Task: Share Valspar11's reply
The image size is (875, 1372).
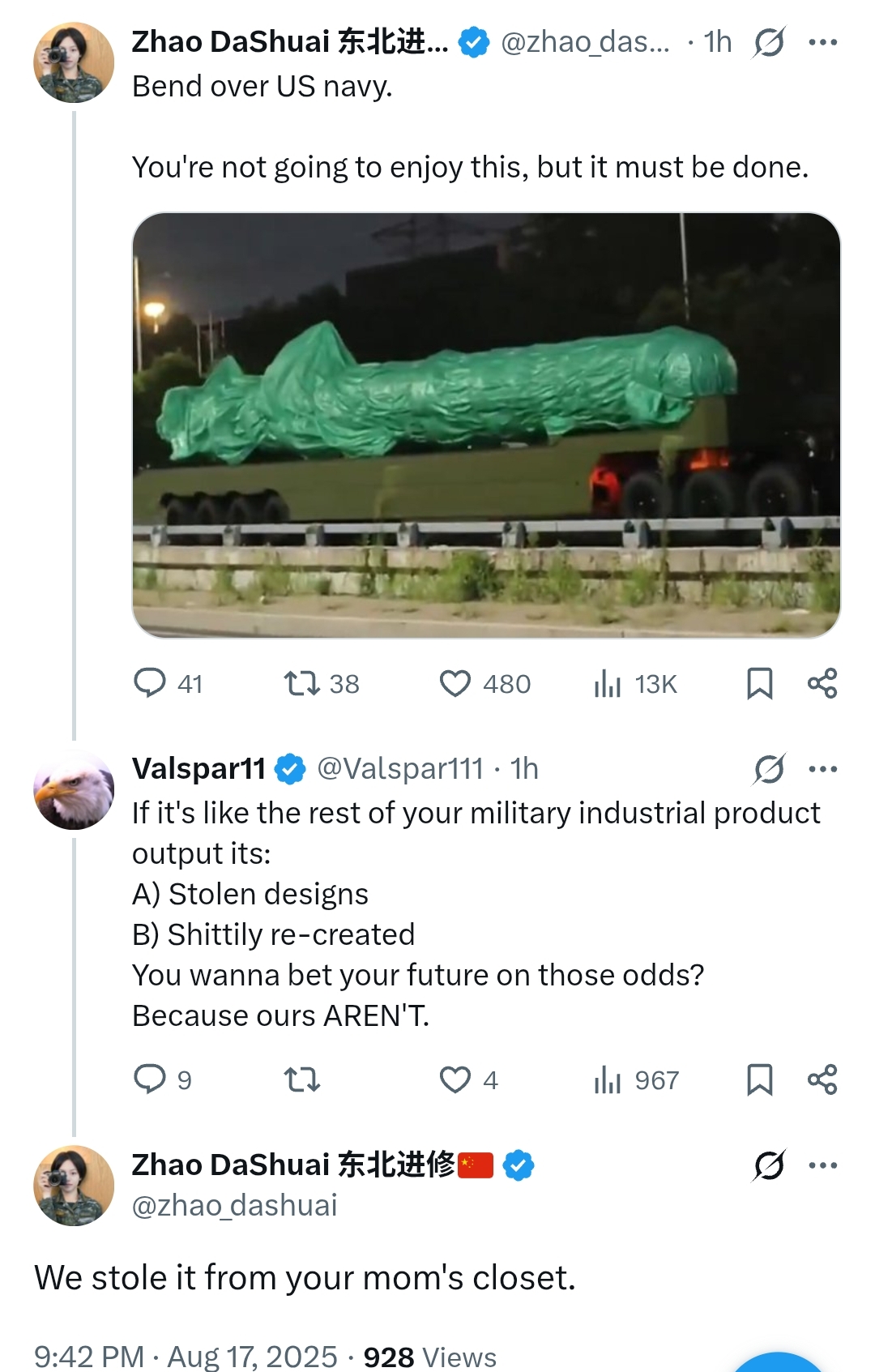Action: pyautogui.click(x=822, y=1079)
